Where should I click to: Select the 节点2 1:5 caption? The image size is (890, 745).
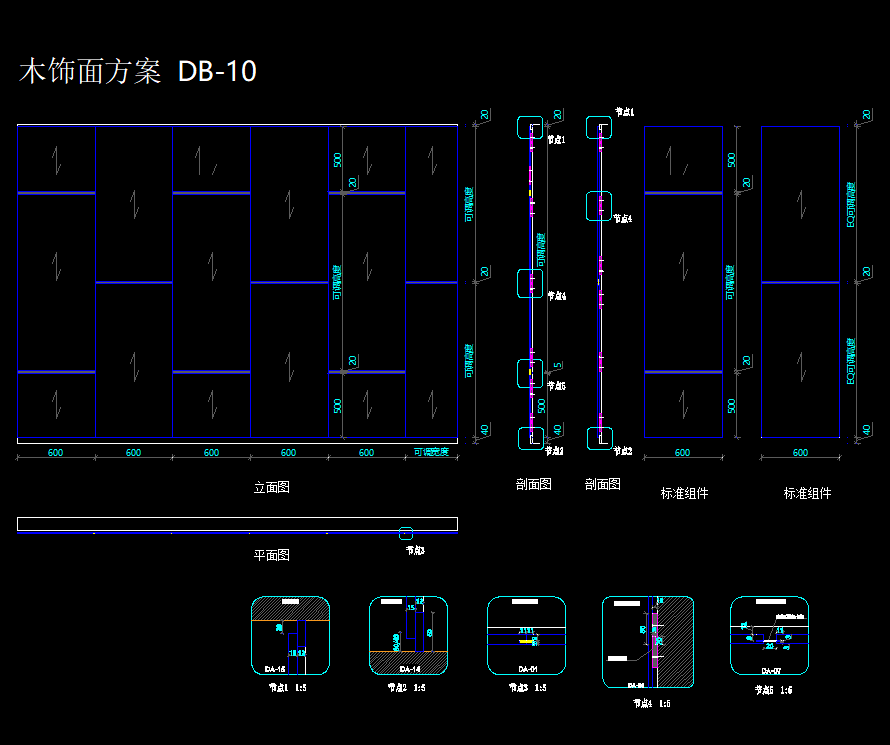[406, 688]
